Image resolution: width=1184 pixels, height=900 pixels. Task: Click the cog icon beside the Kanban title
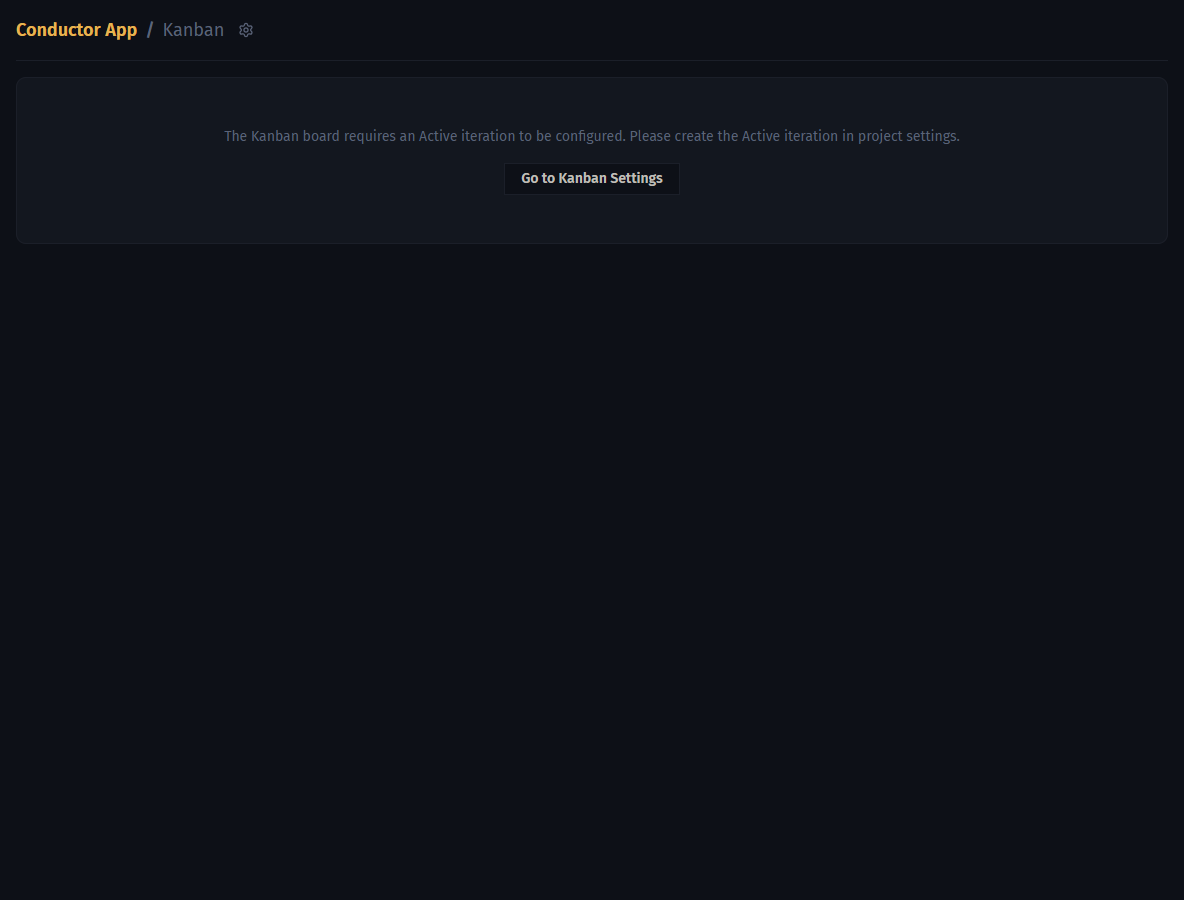(x=245, y=30)
